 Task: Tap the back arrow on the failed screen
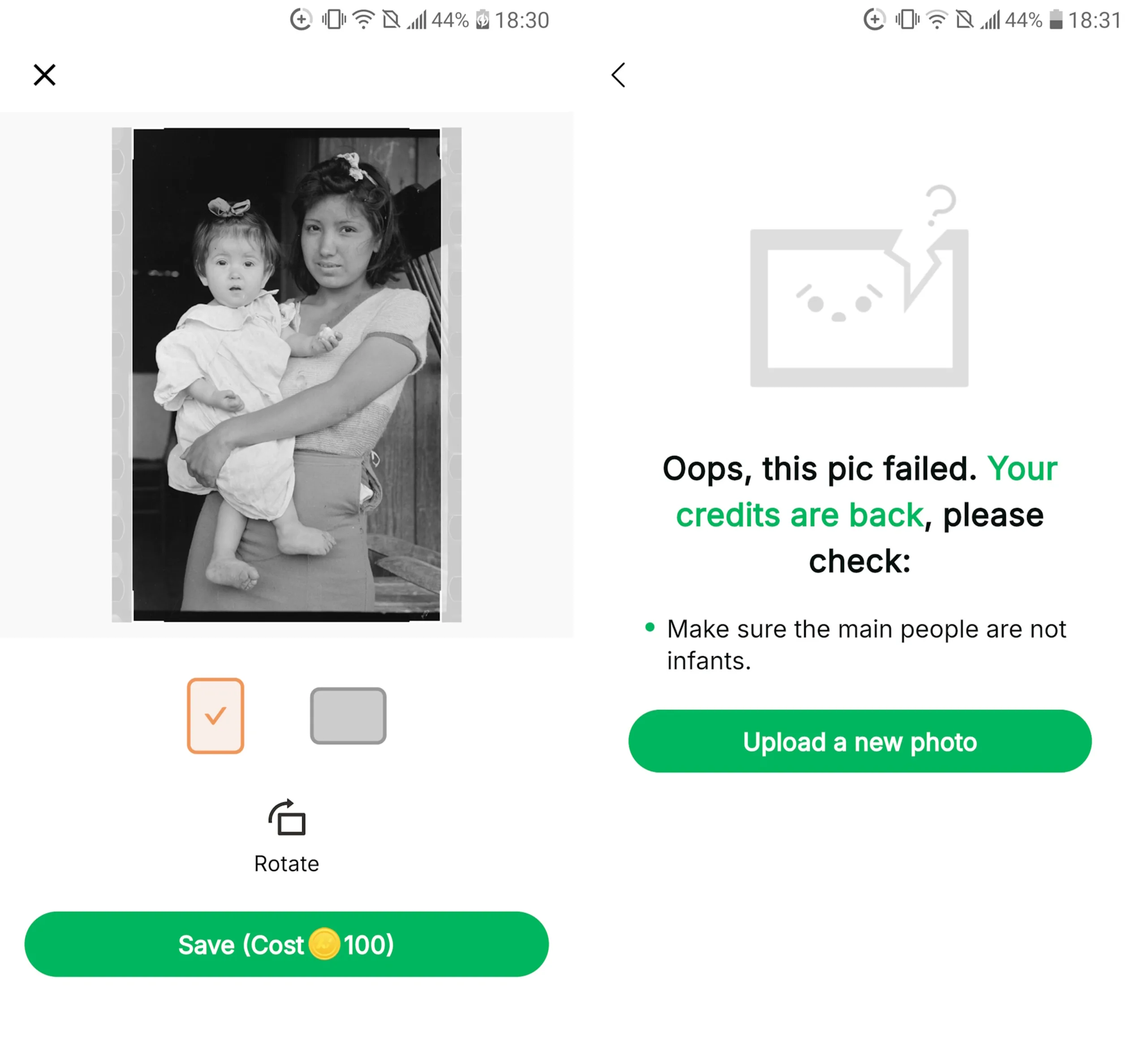(618, 75)
